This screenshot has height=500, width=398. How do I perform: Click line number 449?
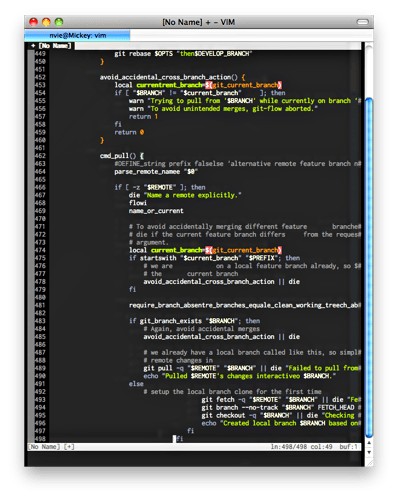[40, 54]
